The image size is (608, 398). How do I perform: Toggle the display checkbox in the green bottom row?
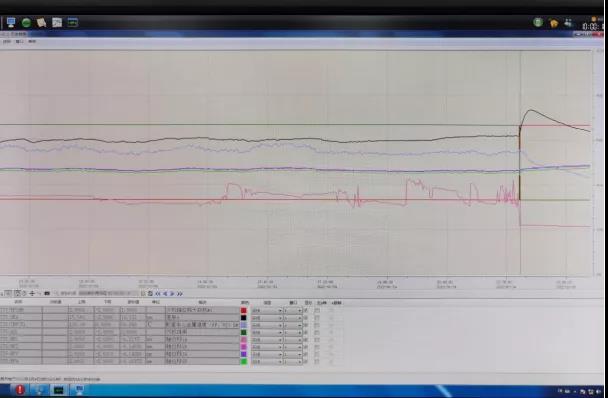coord(306,362)
